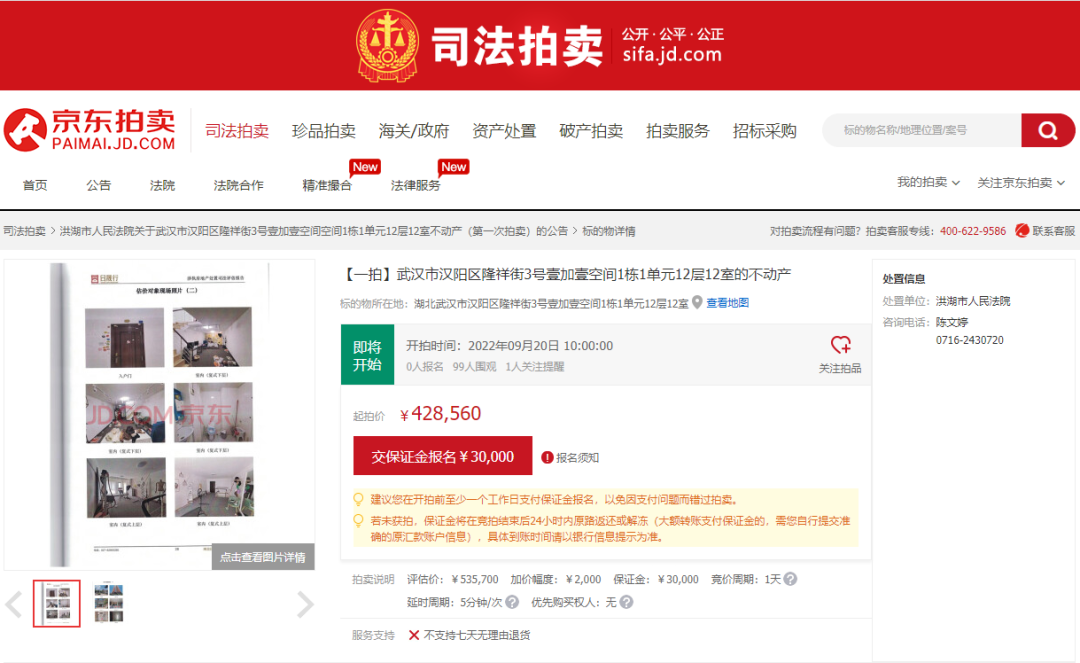This screenshot has height=663, width=1080.
Task: Open the 海关/政府 tab
Action: click(414, 131)
